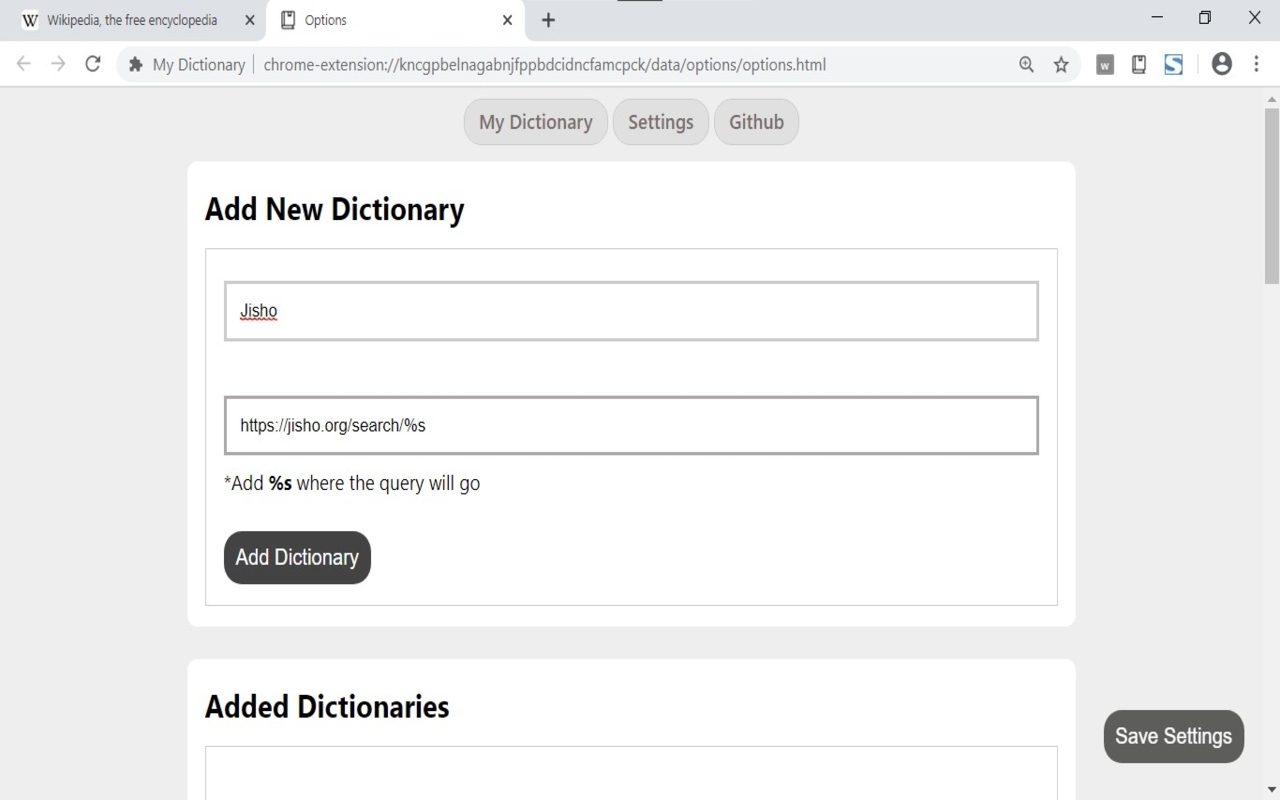The image size is (1280, 800).
Task: Open the Settings section
Action: tap(661, 122)
